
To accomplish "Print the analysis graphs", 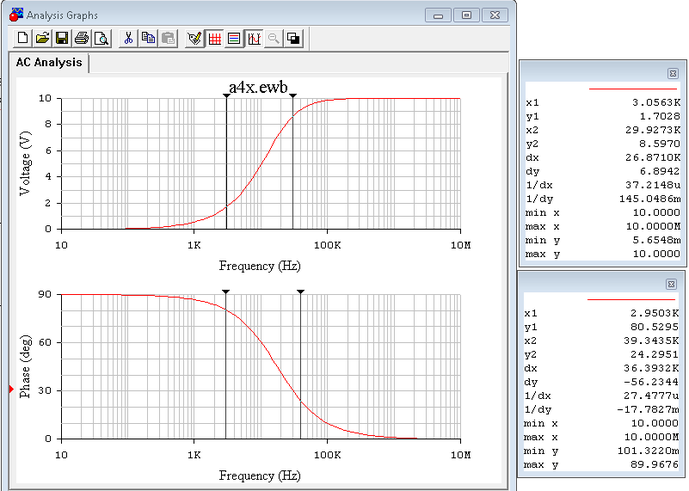I will [x=82, y=38].
